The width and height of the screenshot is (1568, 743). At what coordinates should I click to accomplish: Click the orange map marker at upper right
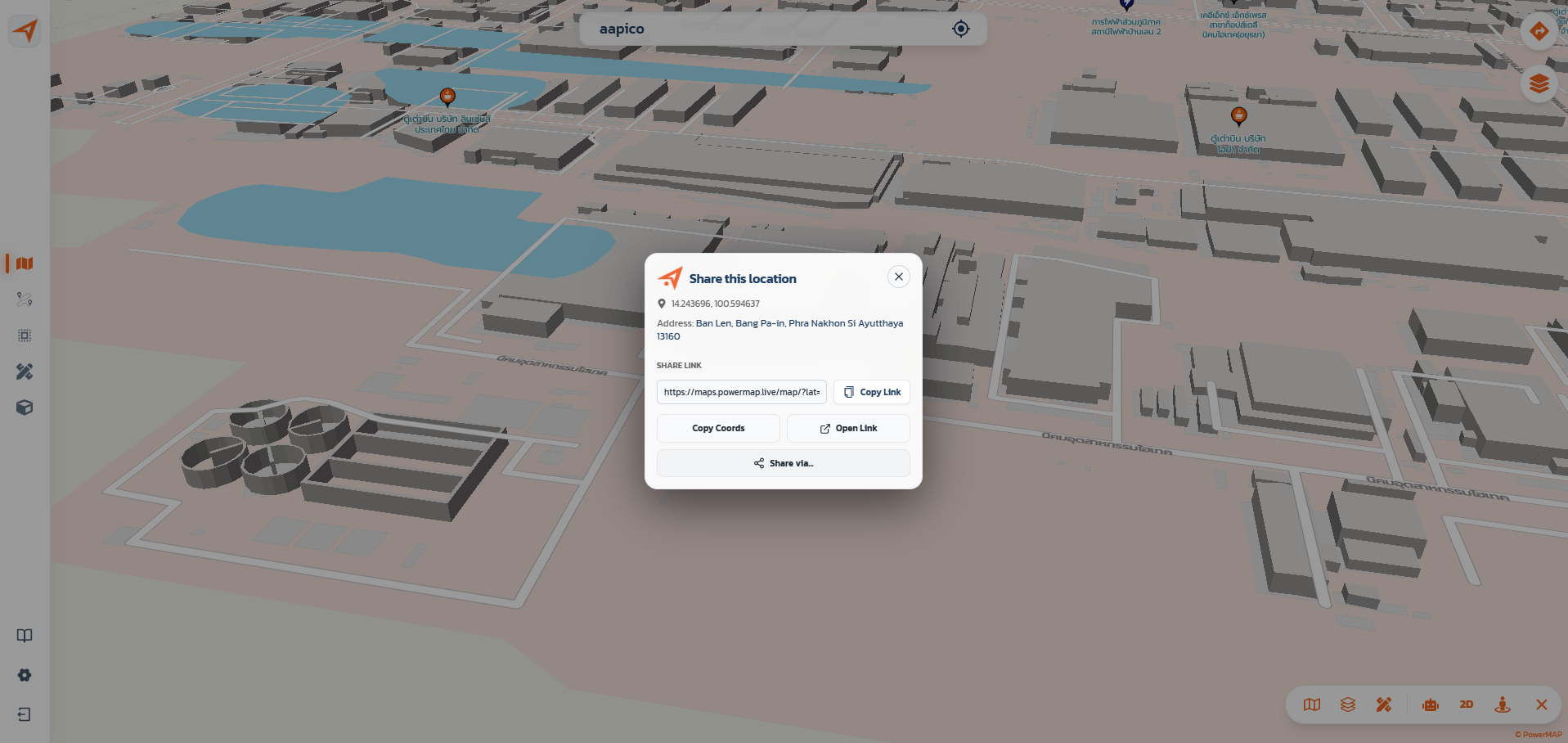1239,116
